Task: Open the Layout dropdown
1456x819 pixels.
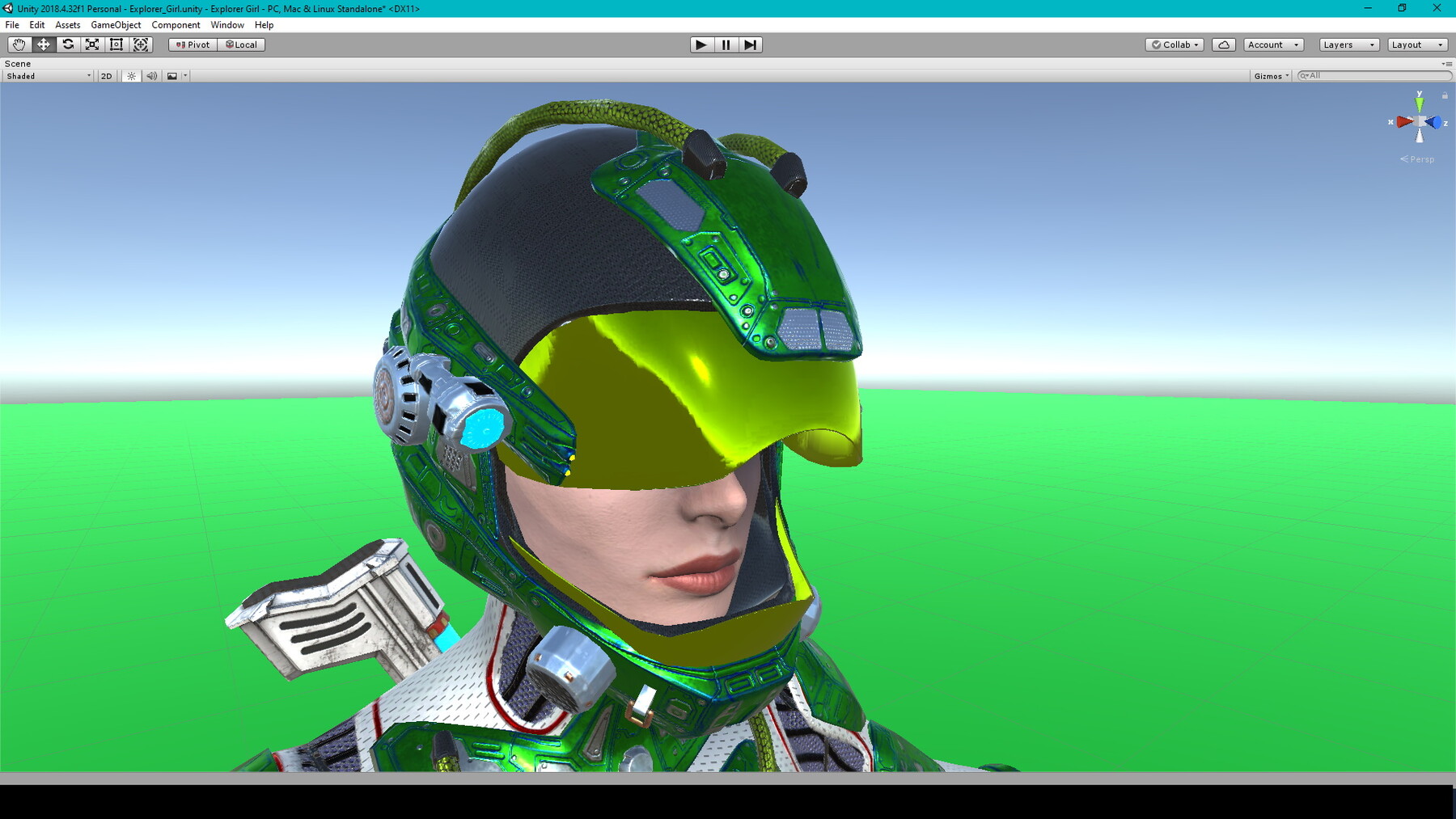Action: [x=1417, y=44]
